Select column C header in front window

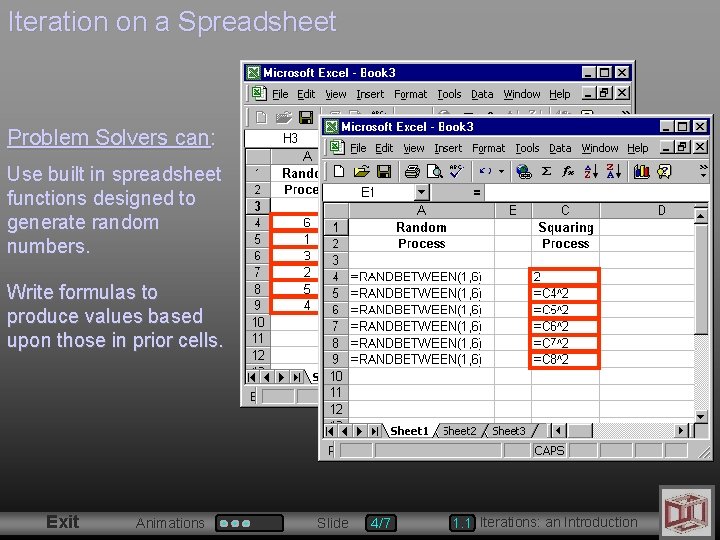[565, 210]
